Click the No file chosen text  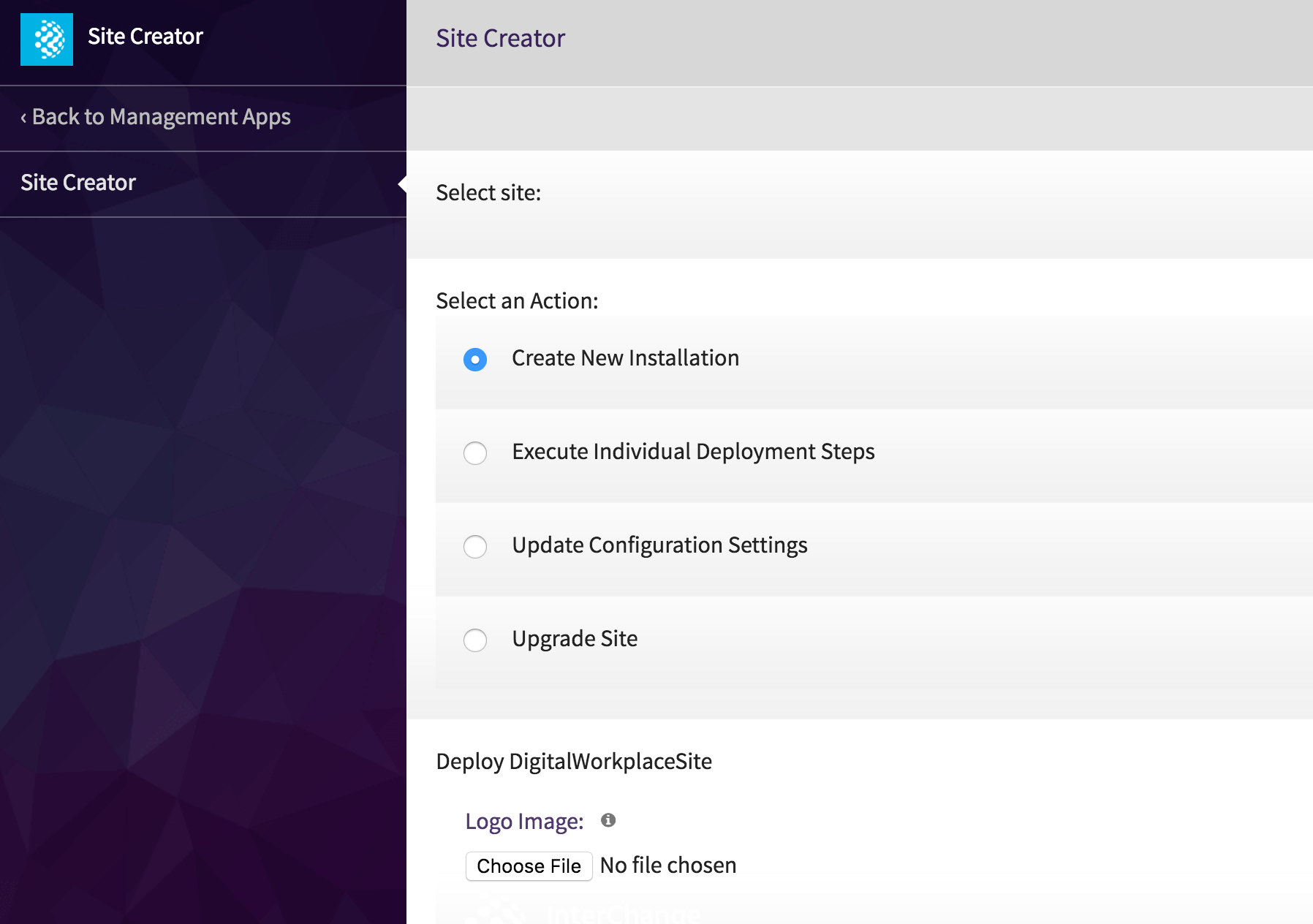coord(667,865)
